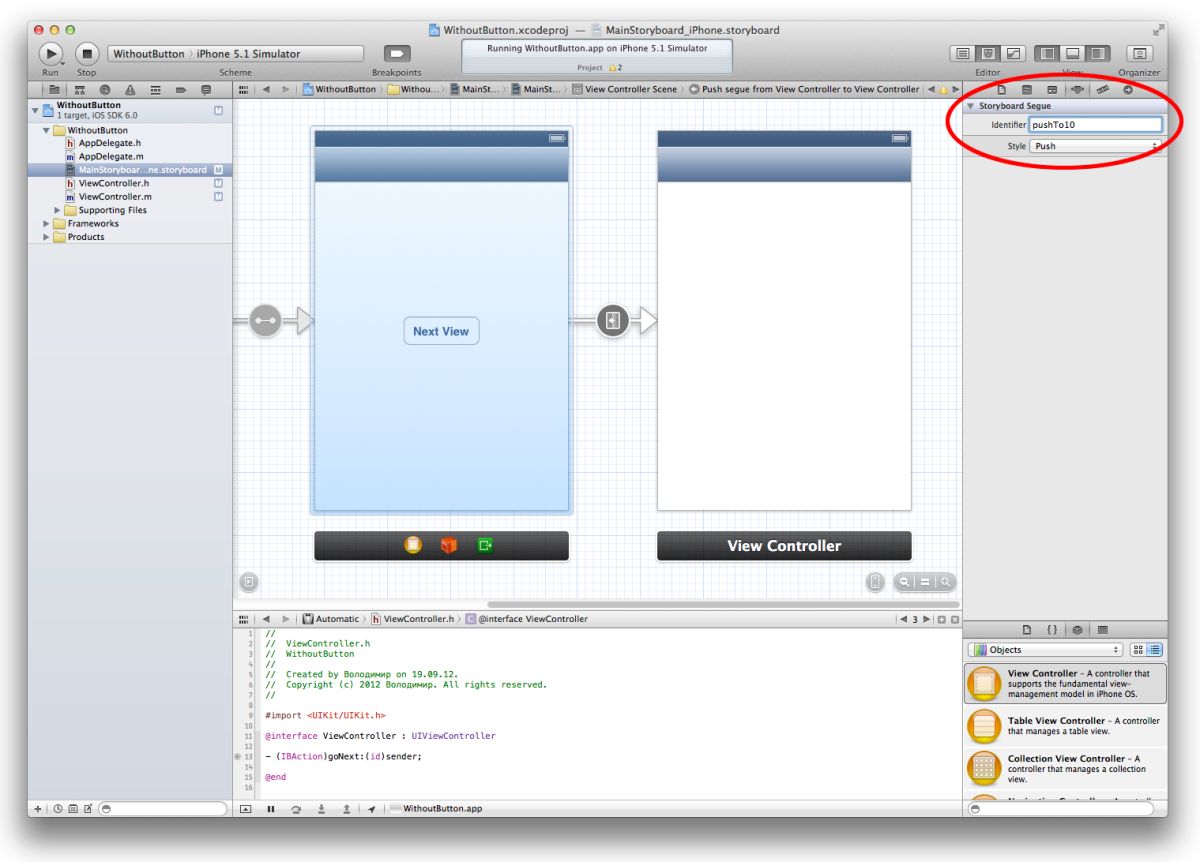Toggle the Utilities pane view button

click(x=1098, y=53)
